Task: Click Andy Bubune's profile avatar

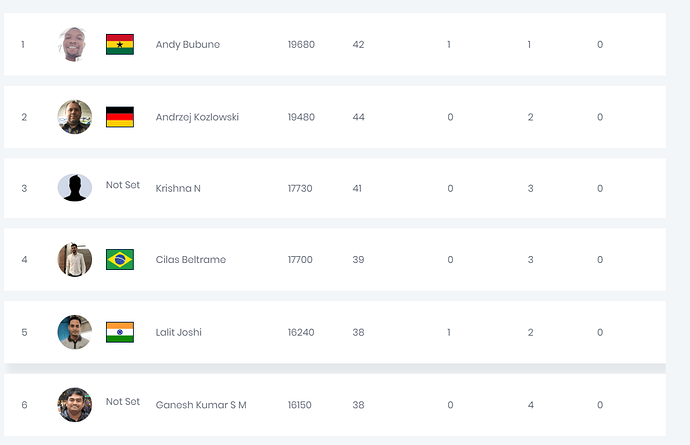Action: click(75, 44)
